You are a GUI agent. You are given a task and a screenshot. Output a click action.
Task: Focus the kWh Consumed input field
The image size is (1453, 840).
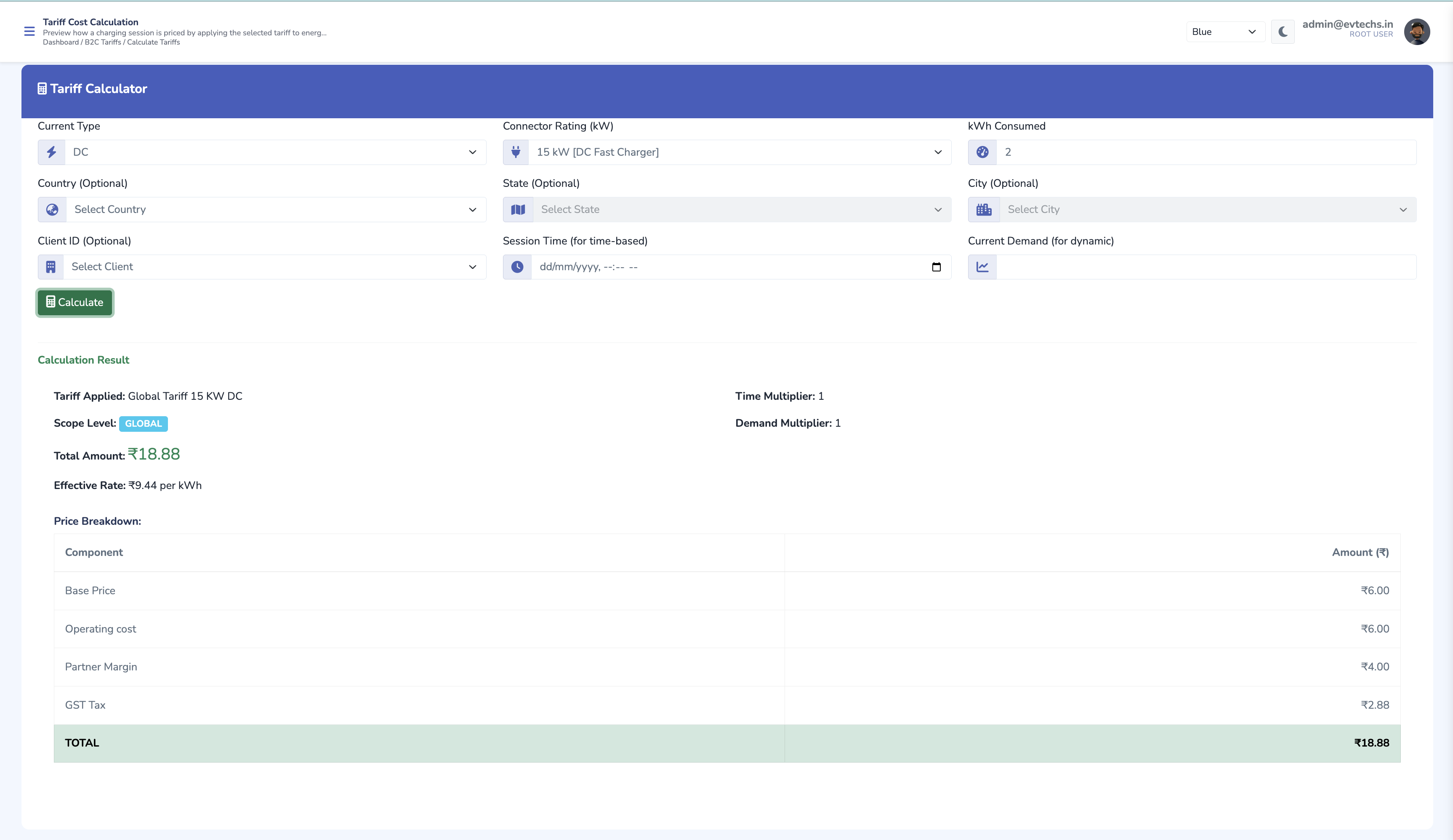tap(1205, 152)
